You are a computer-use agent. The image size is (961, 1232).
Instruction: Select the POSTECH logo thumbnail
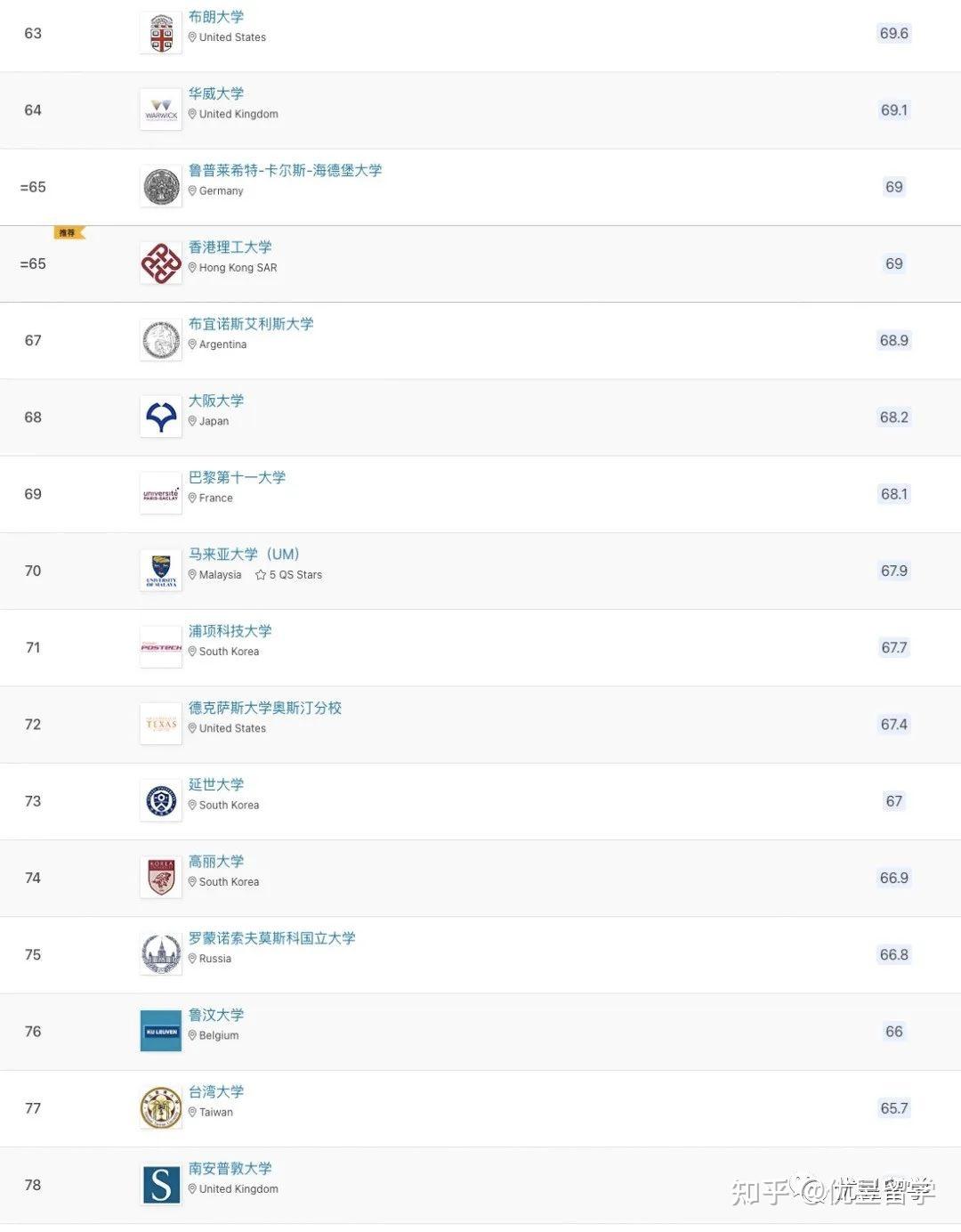160,646
